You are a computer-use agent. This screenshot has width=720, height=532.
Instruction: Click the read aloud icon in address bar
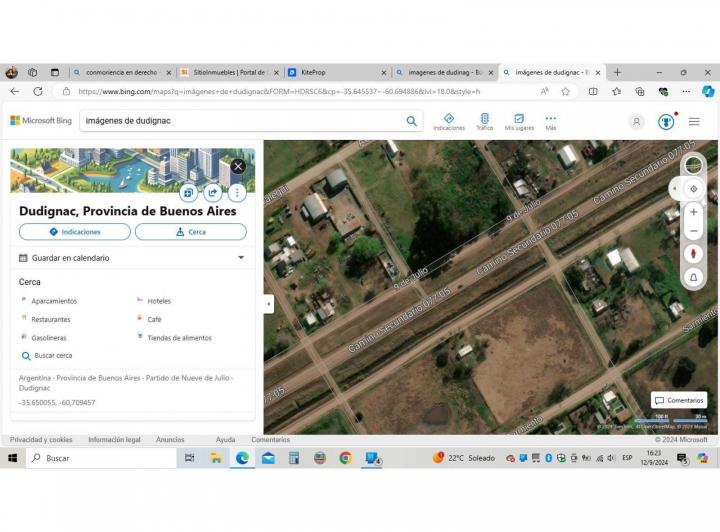pyautogui.click(x=545, y=91)
